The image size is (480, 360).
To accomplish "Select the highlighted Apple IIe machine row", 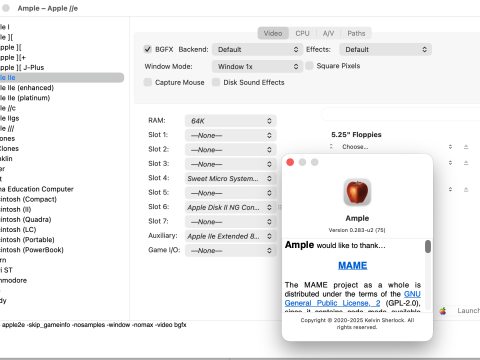I will 62,78.
